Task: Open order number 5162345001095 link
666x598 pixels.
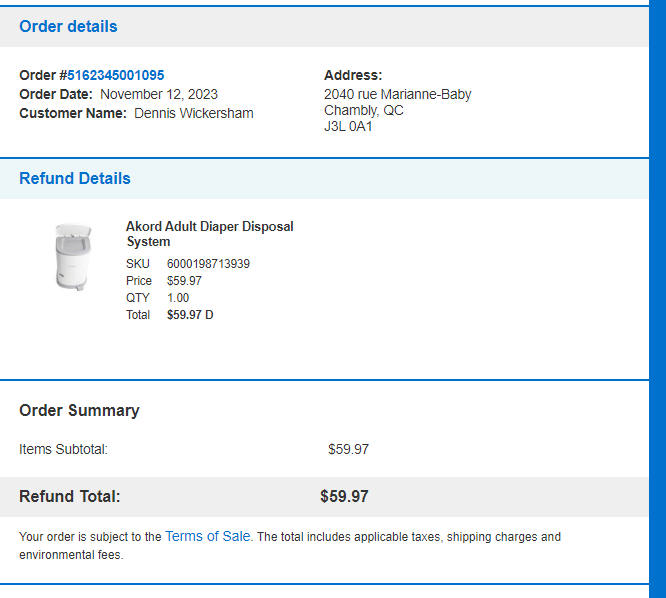Action: coord(116,75)
